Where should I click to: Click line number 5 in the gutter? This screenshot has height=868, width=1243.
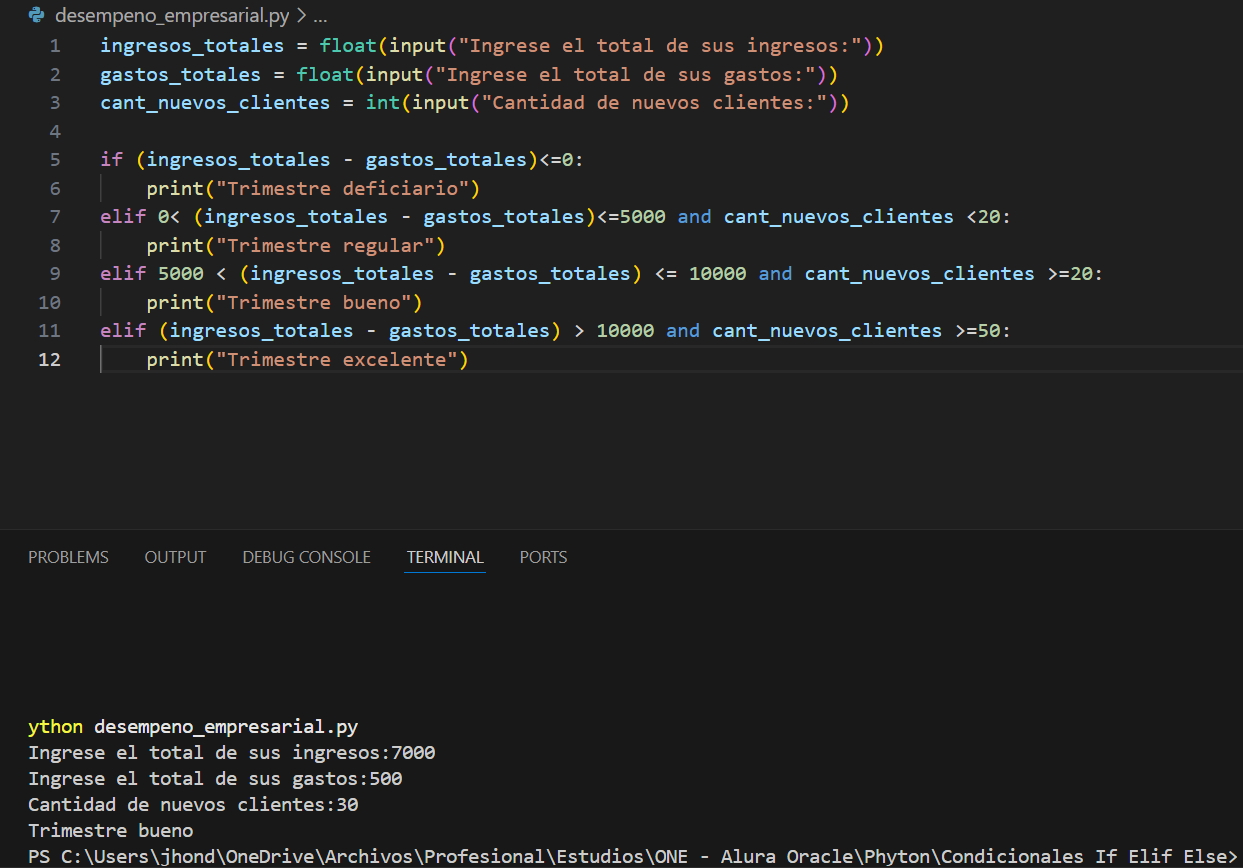(x=54, y=160)
